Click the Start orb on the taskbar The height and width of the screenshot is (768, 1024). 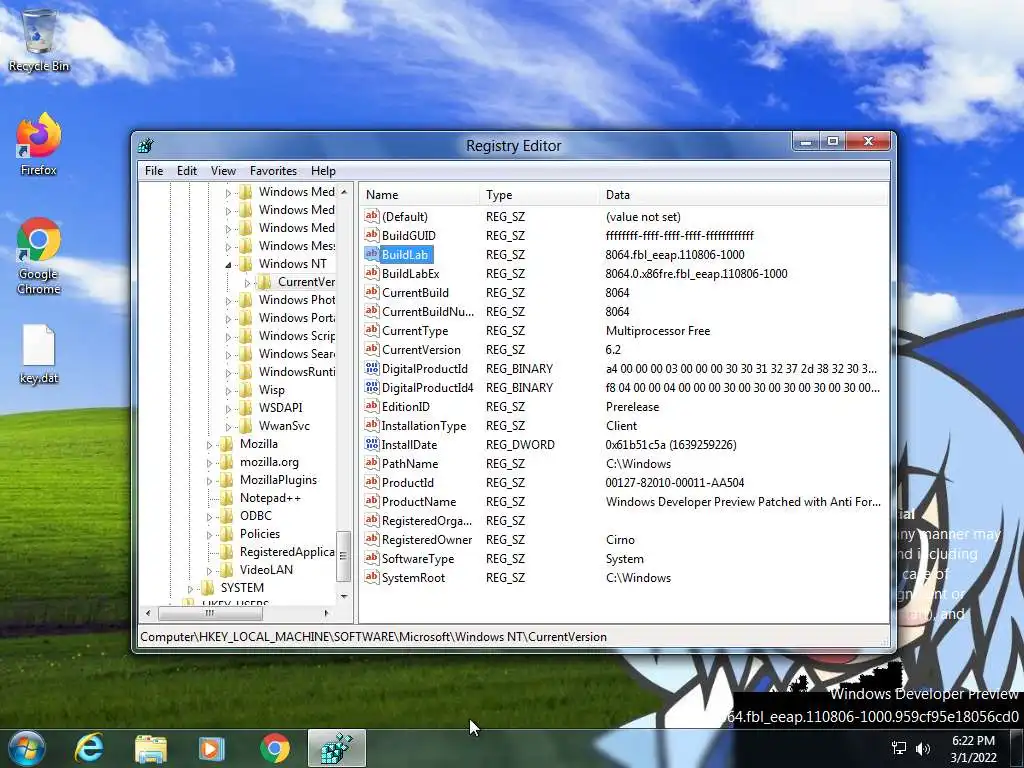tap(26, 748)
